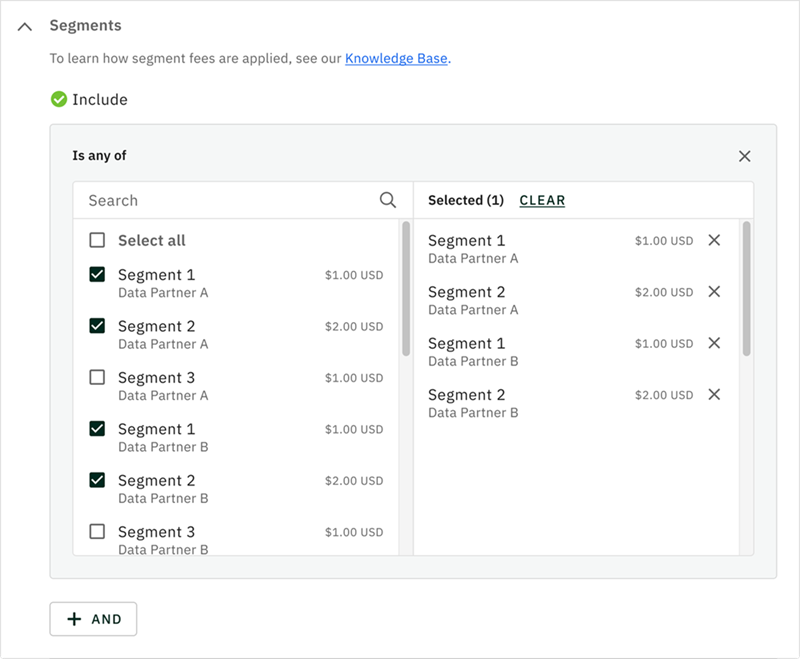Collapse the Segments section chevron

coord(25,26)
